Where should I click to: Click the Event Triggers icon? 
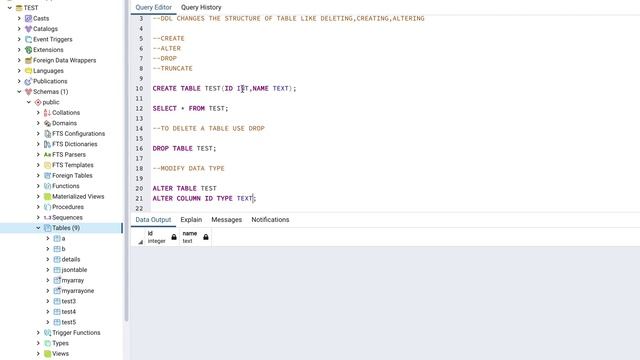28,40
